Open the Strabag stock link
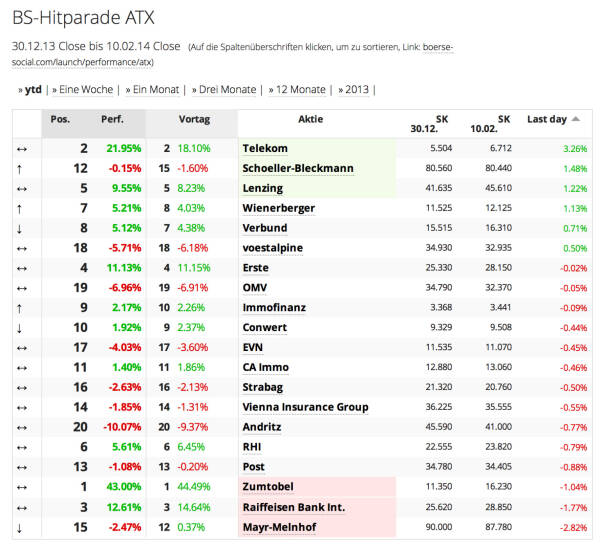The image size is (600, 546). pos(262,387)
